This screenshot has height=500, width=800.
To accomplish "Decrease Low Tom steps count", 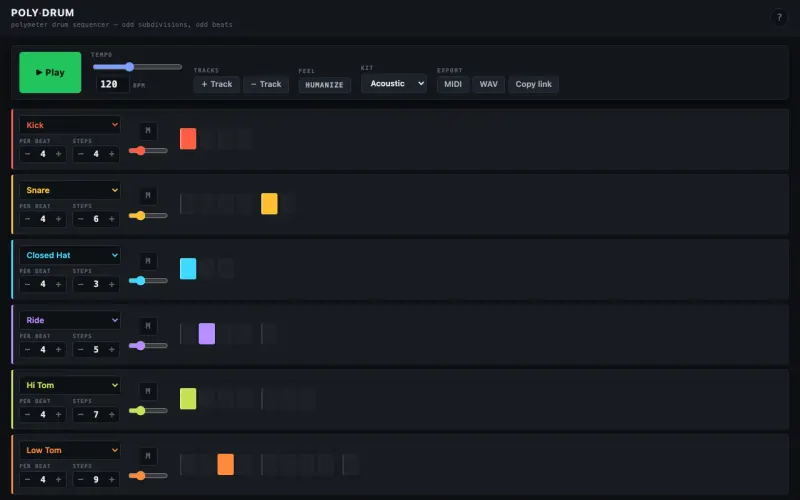I will coord(81,480).
